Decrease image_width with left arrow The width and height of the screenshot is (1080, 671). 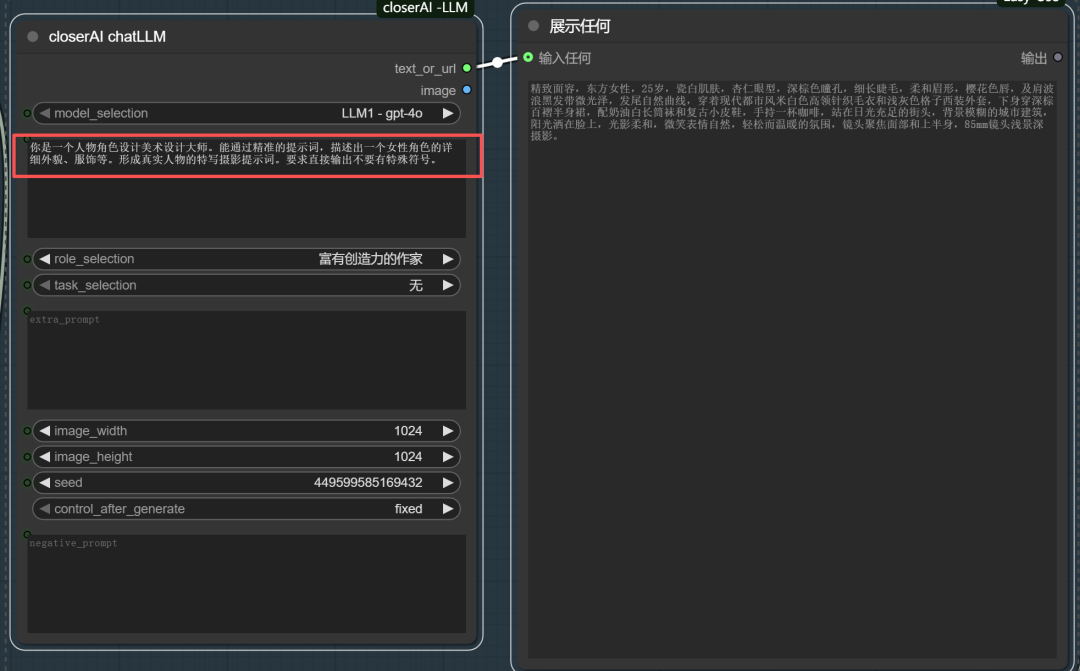(x=45, y=431)
